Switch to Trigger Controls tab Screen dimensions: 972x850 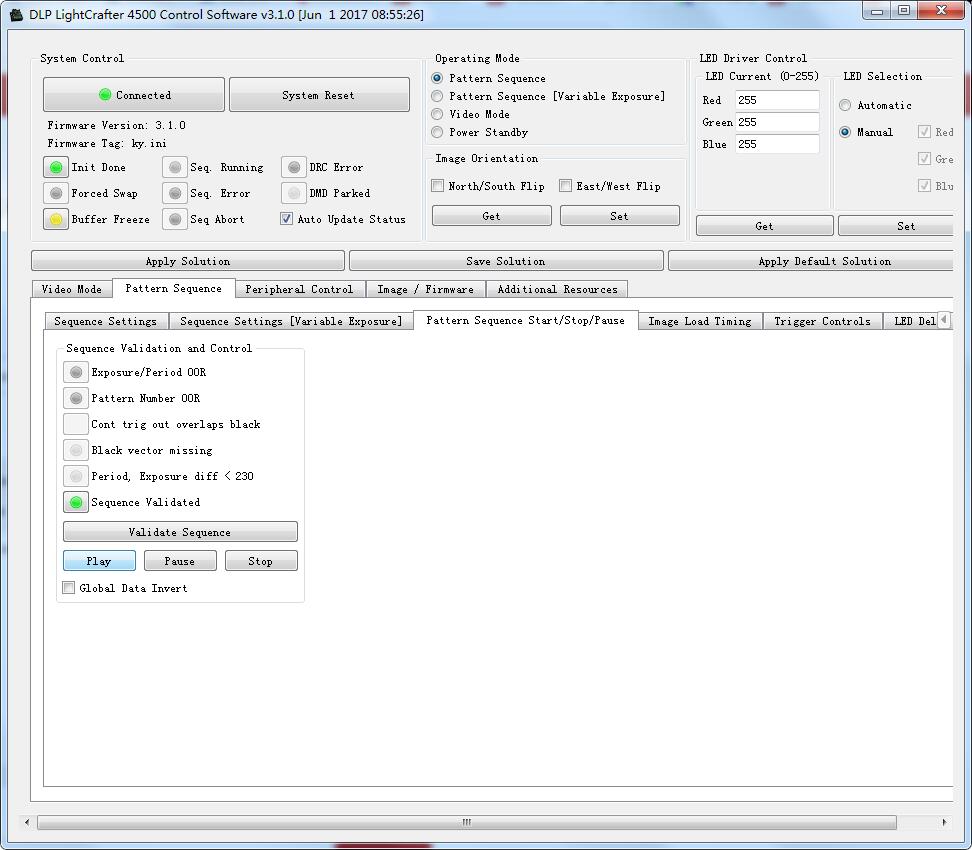(x=822, y=321)
